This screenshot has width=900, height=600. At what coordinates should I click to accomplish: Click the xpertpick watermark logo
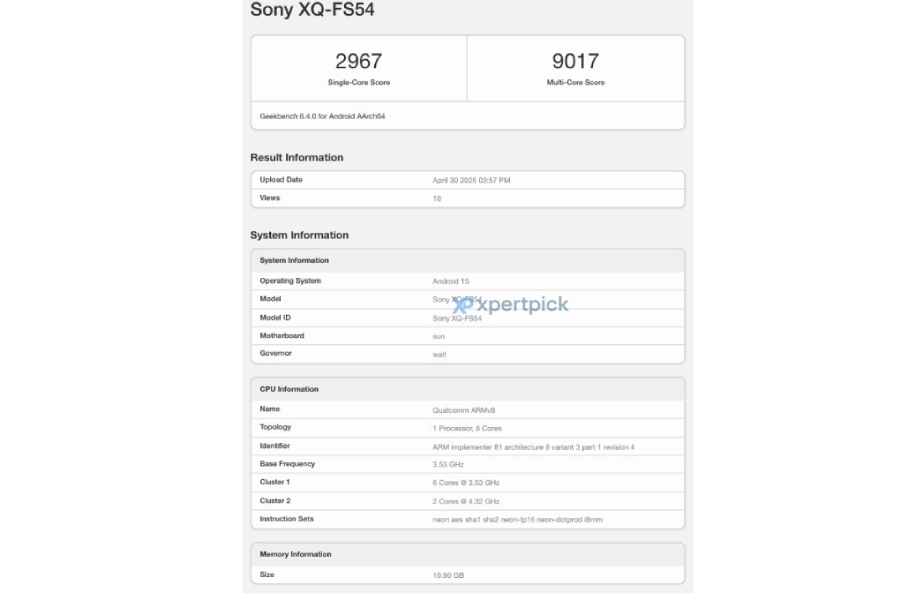coord(510,305)
